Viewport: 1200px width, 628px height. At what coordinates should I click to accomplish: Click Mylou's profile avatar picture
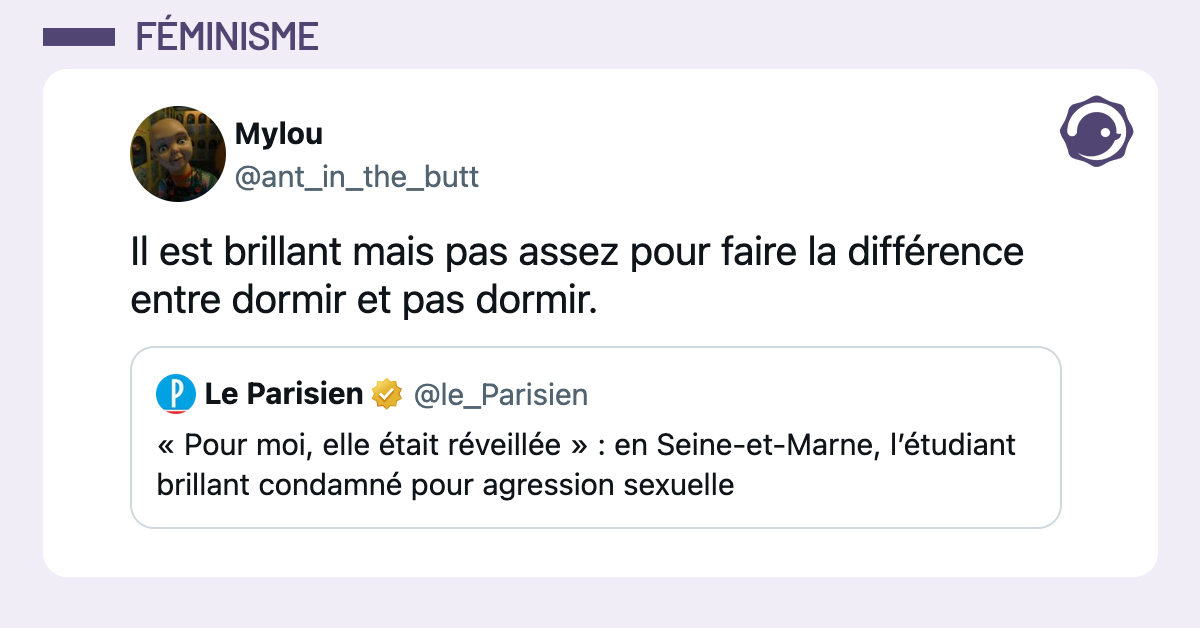(x=178, y=153)
